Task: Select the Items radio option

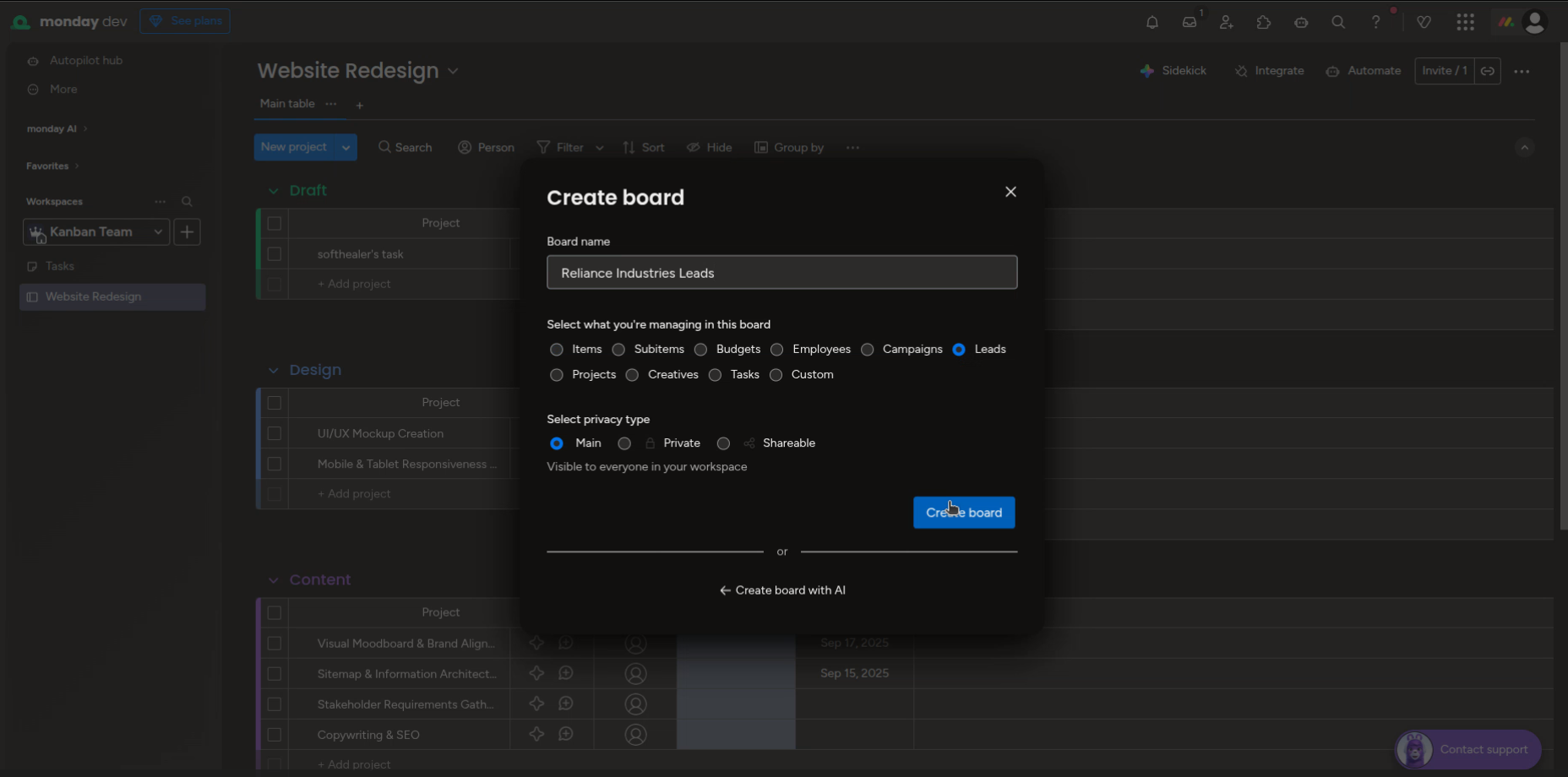Action: point(556,350)
